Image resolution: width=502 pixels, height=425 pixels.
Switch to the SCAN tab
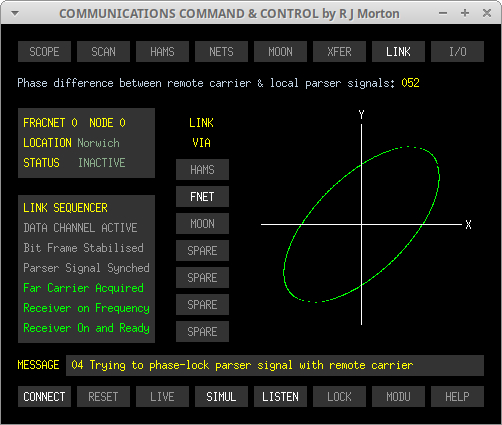(x=103, y=52)
